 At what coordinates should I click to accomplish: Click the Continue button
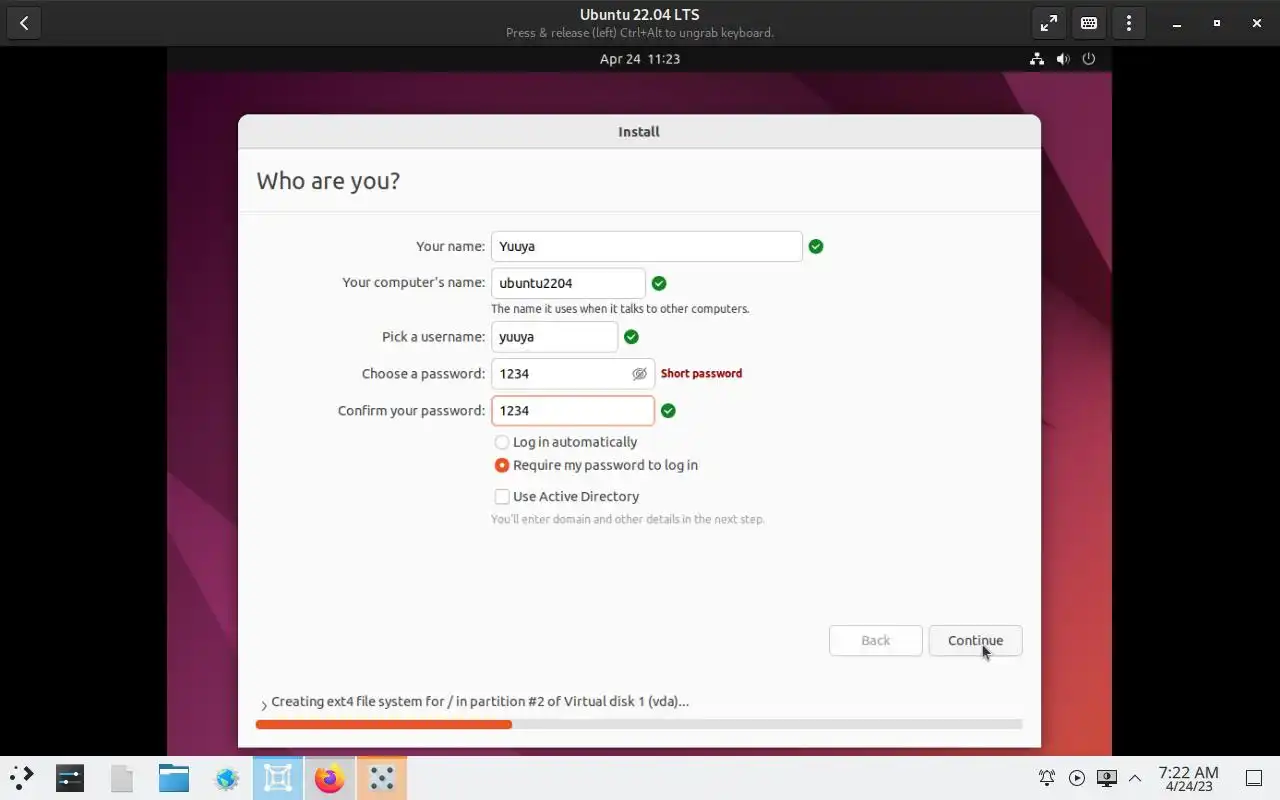pyautogui.click(x=975, y=641)
